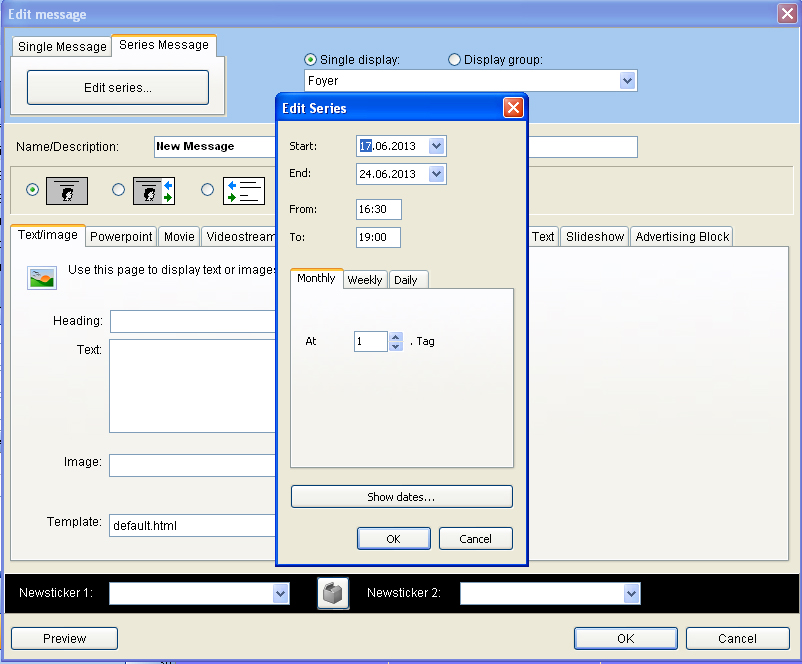Open the Start date dropdown calendar
Screen dimensions: 802x664
(436, 146)
